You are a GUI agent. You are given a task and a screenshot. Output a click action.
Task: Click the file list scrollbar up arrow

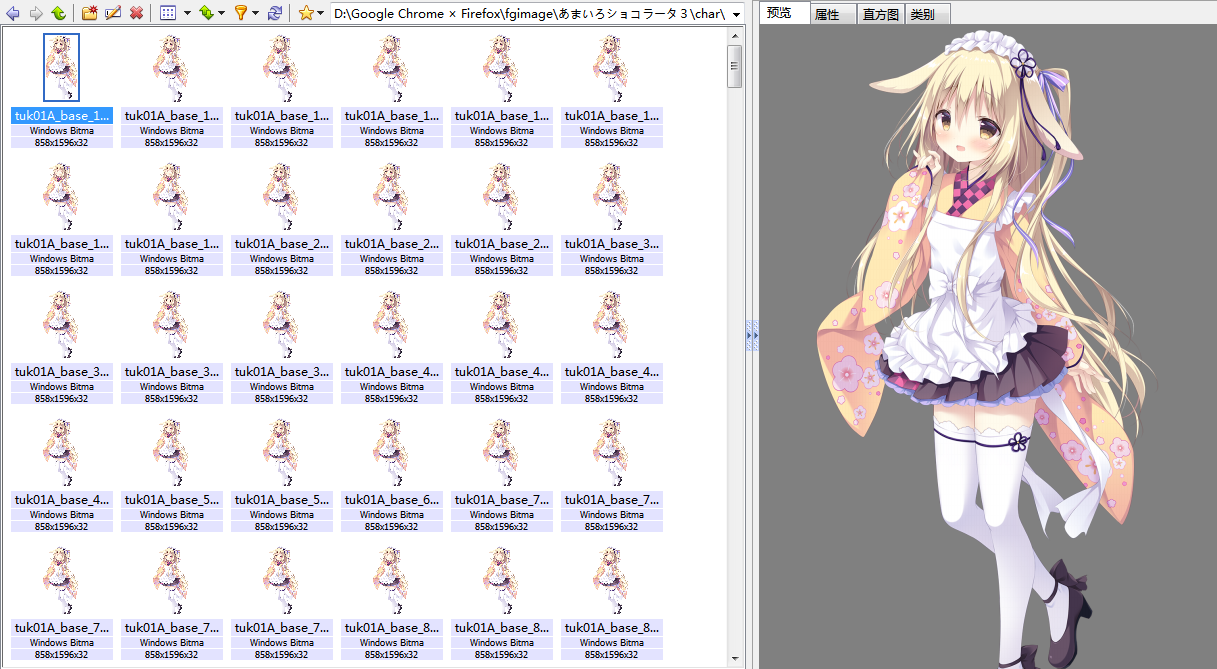(x=735, y=36)
